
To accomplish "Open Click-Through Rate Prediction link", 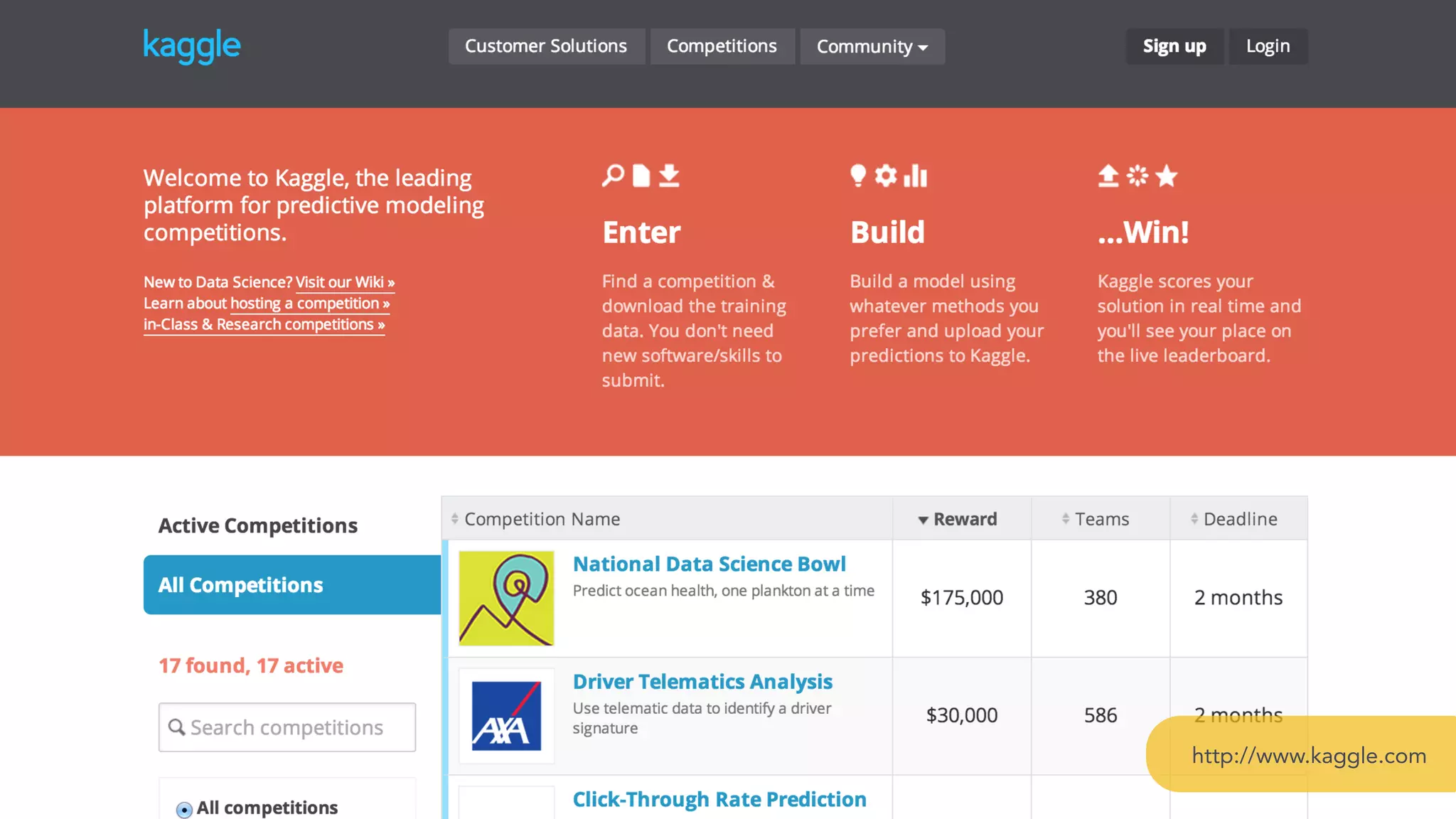I will pos(719,800).
